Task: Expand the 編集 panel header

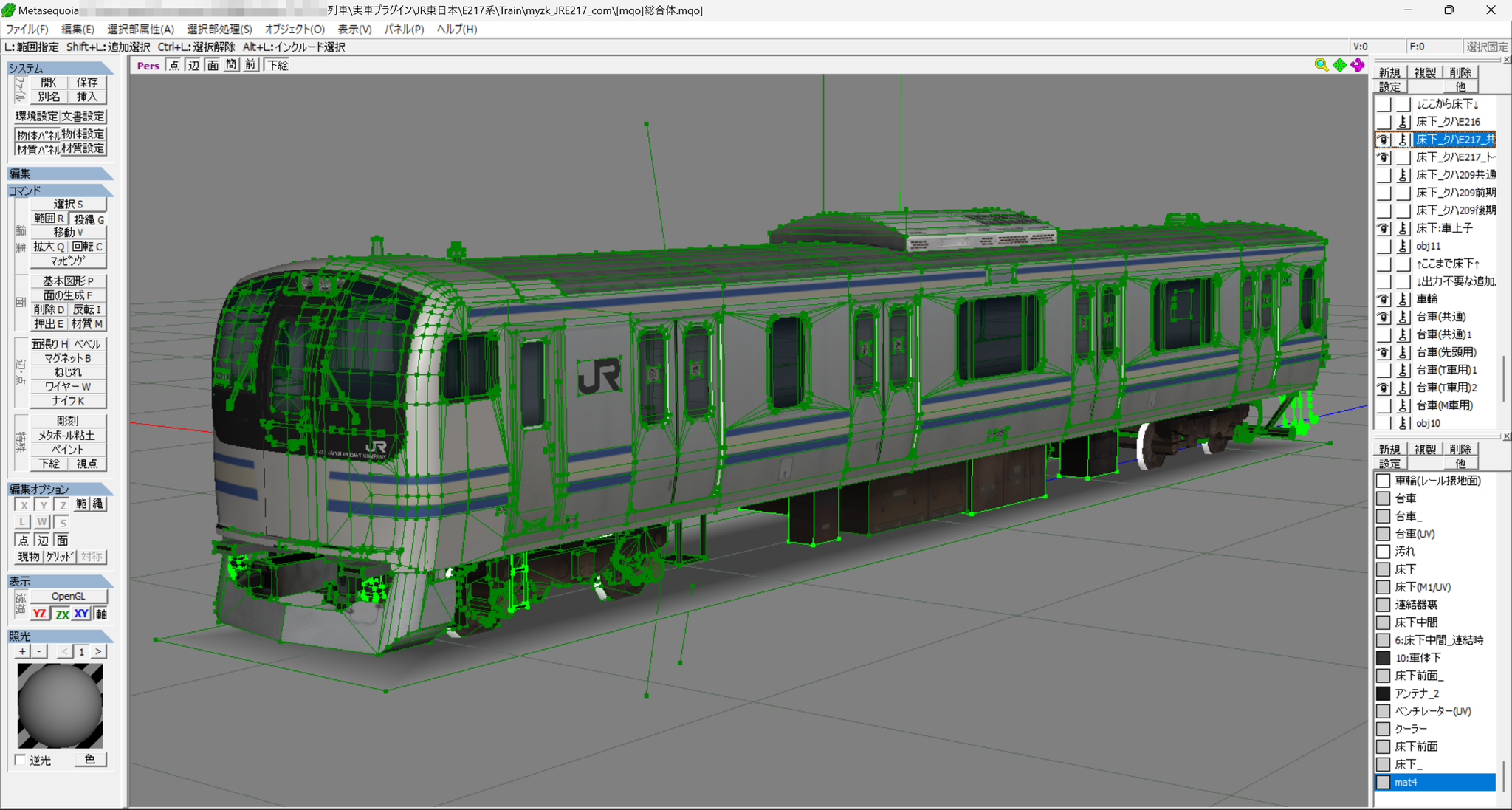Action: pos(61,174)
